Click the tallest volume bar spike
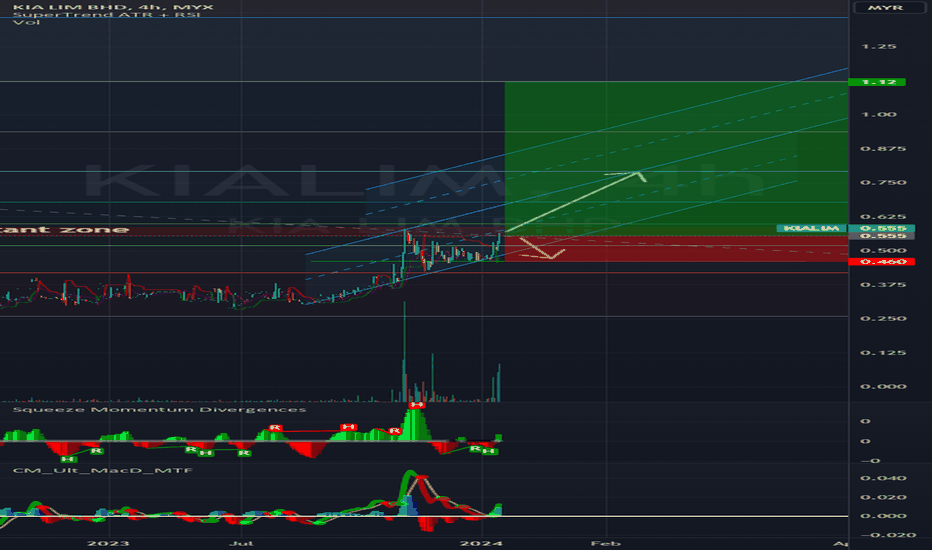This screenshot has width=932, height=550. click(405, 352)
